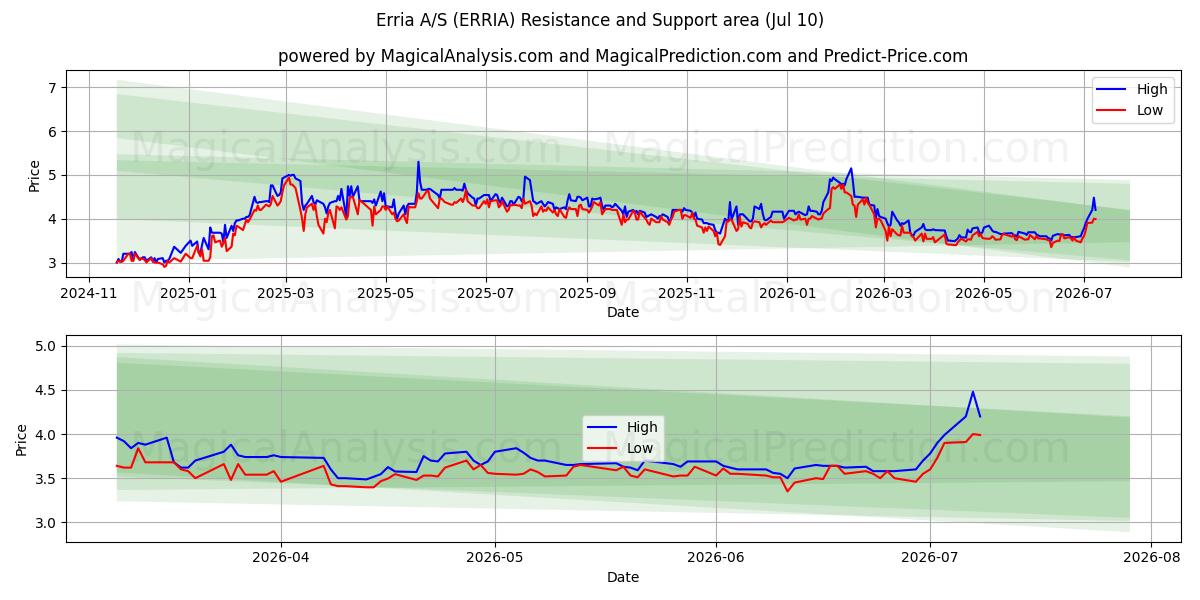Click the '2026-04' date tick label
Screen dimensions: 1200x600
pyautogui.click(x=281, y=559)
